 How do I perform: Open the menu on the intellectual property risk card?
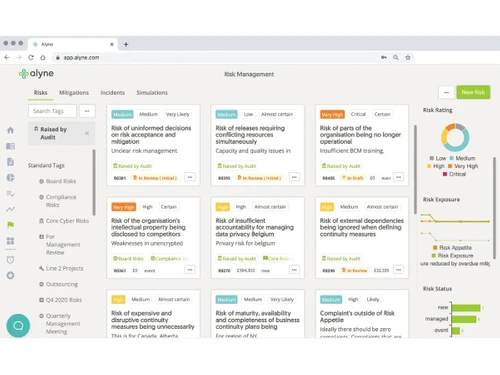coord(190,270)
